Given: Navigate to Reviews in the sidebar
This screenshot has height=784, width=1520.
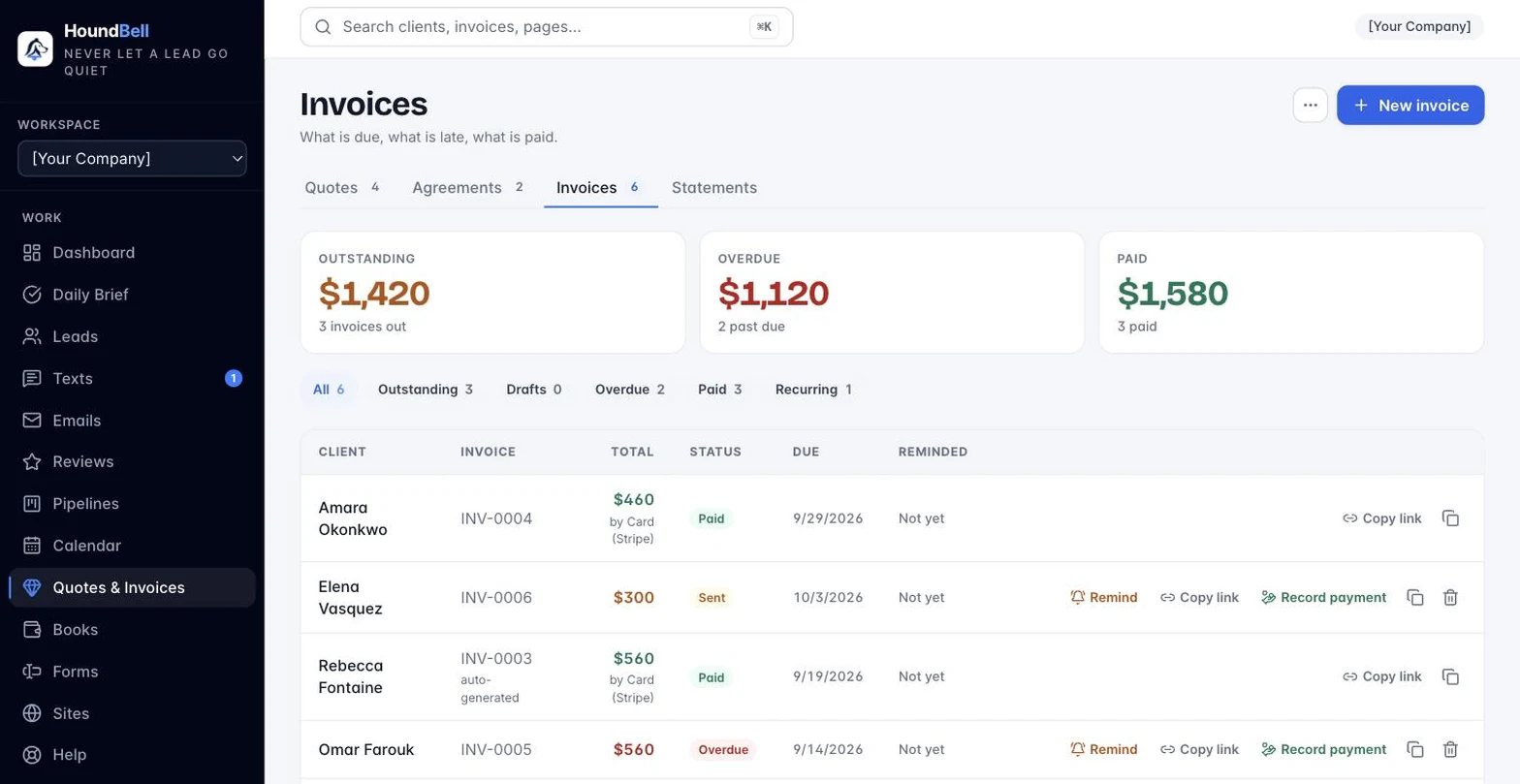Looking at the screenshot, I should pos(132,461).
